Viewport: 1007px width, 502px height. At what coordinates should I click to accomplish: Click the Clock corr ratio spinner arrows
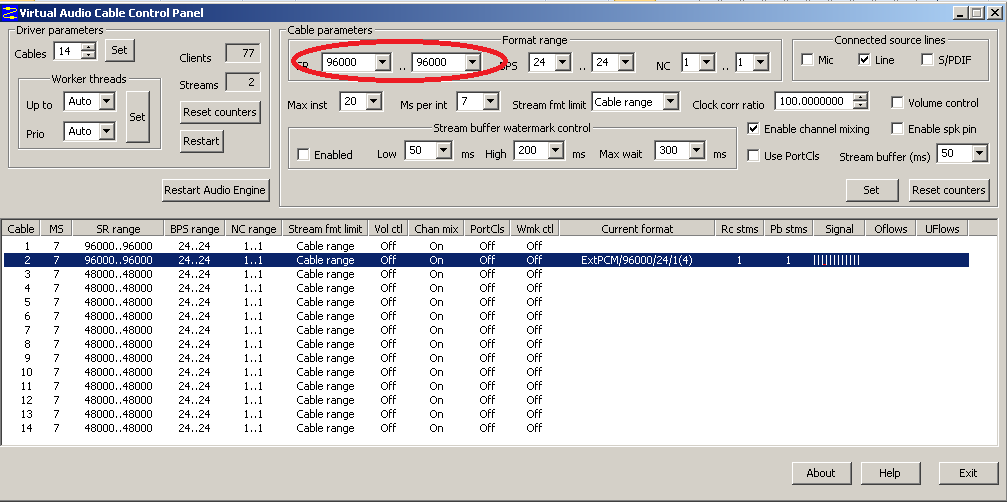861,101
